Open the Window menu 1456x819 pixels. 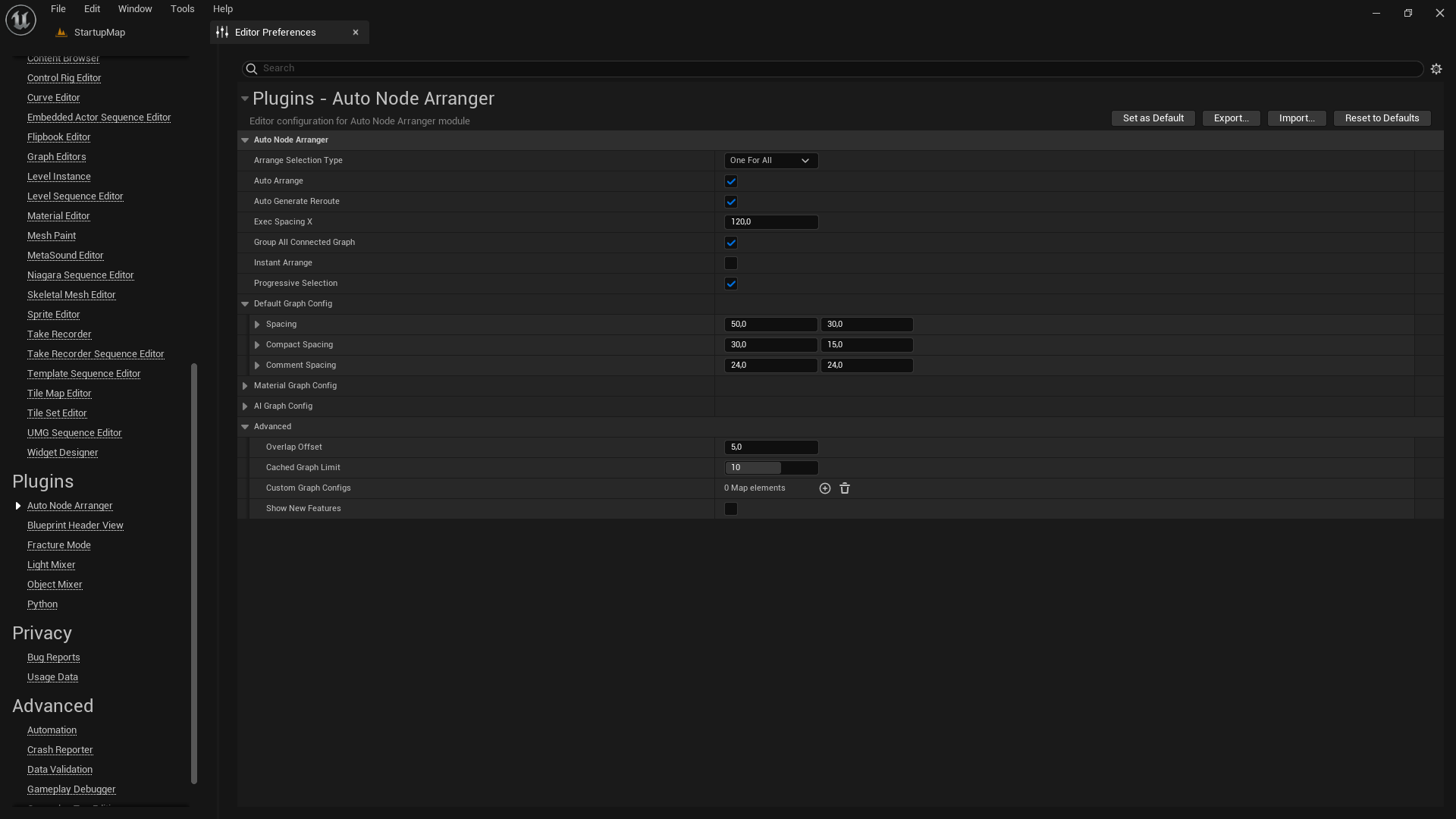click(135, 9)
